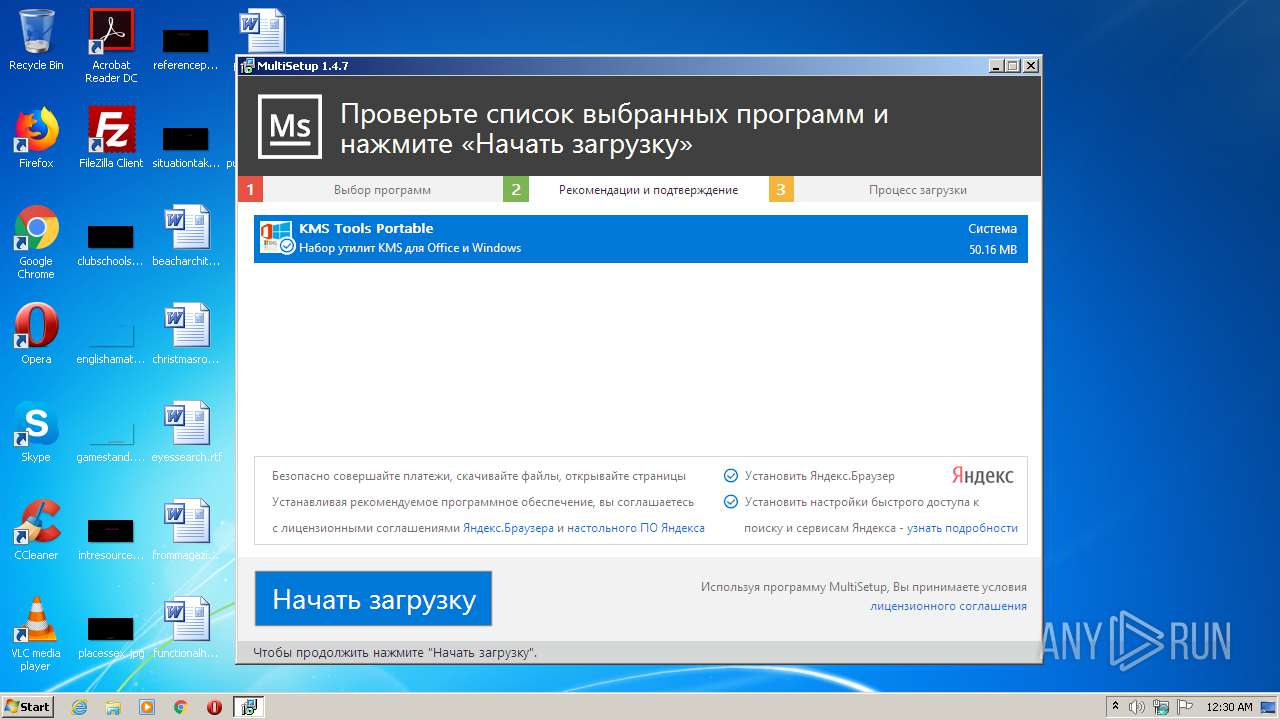Open настольного ПО Яндекса license link

pos(636,528)
